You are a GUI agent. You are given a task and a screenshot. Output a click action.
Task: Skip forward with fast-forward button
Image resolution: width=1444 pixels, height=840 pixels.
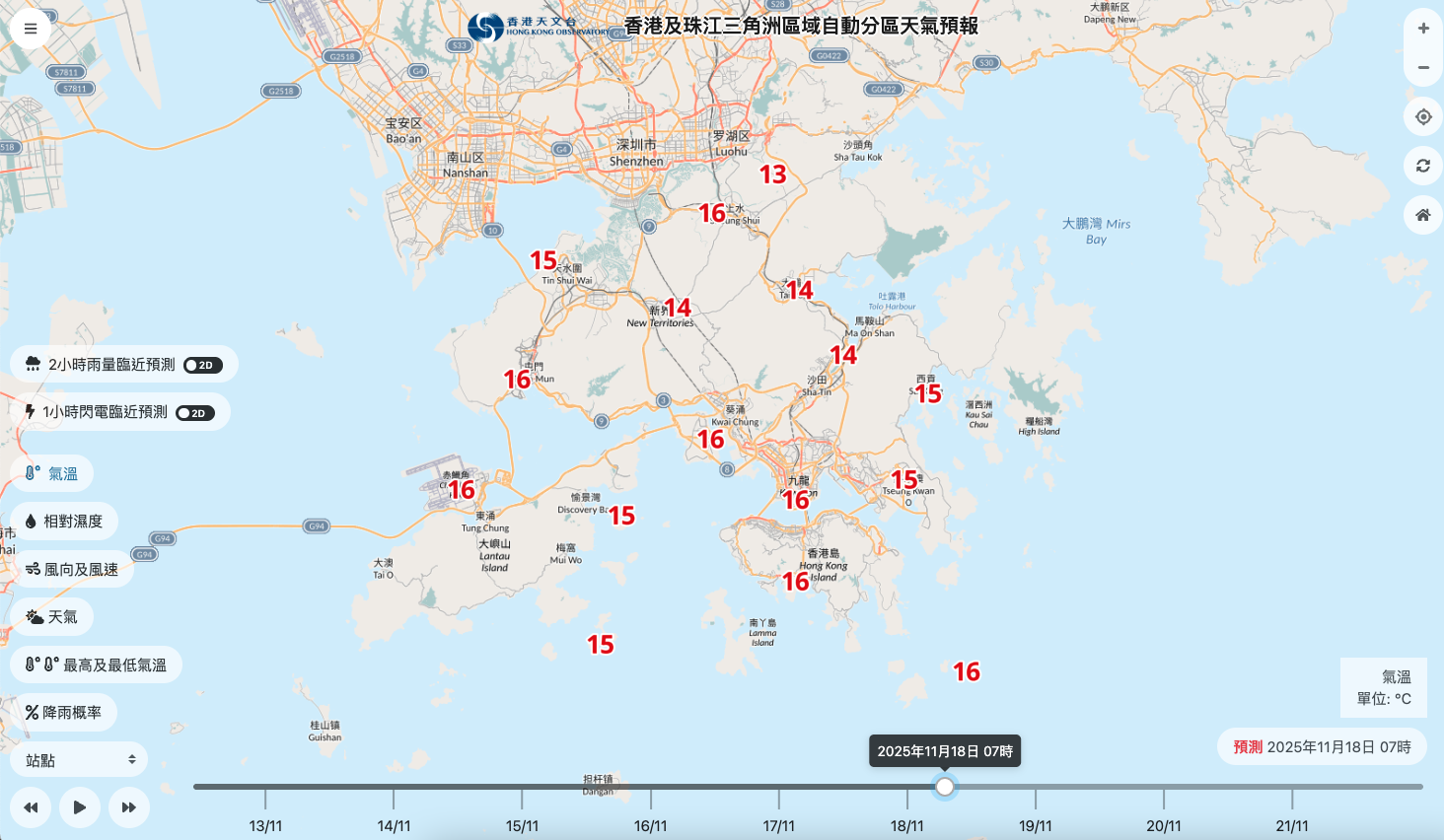point(129,807)
